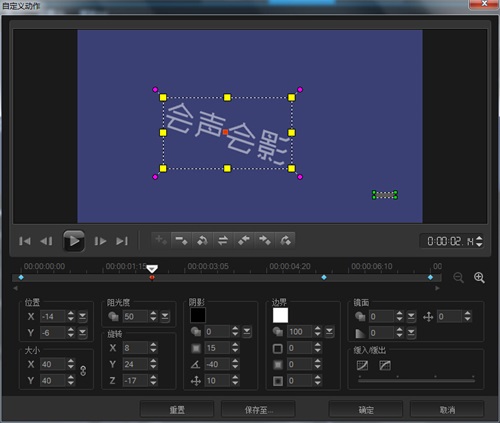Click the Reset button

(177, 410)
